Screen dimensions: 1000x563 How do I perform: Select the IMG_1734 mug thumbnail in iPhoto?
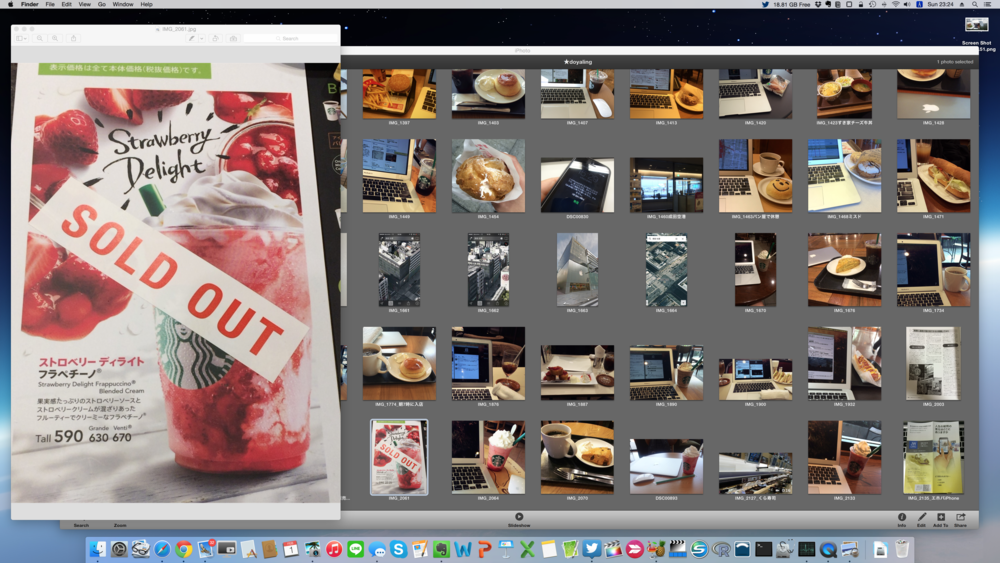(x=934, y=270)
